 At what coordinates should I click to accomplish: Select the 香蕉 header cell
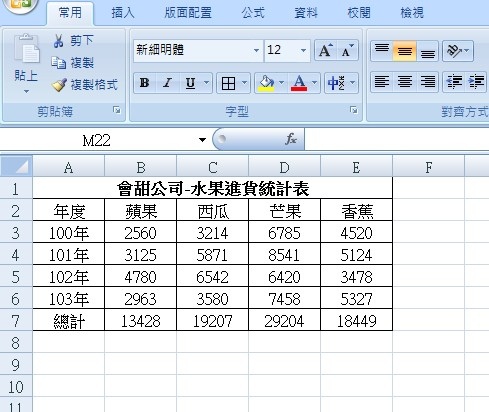tap(356, 211)
